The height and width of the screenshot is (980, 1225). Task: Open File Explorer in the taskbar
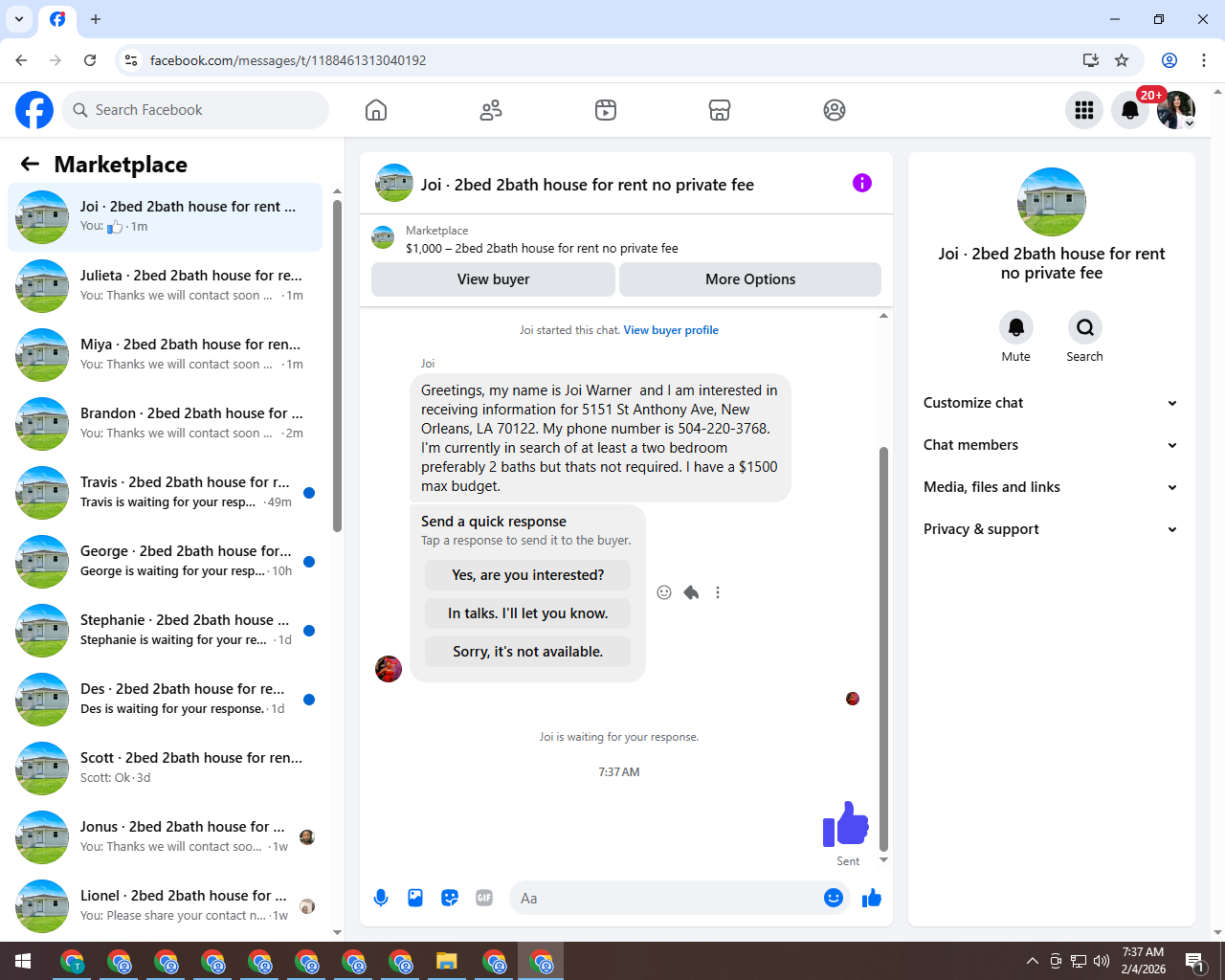(447, 961)
